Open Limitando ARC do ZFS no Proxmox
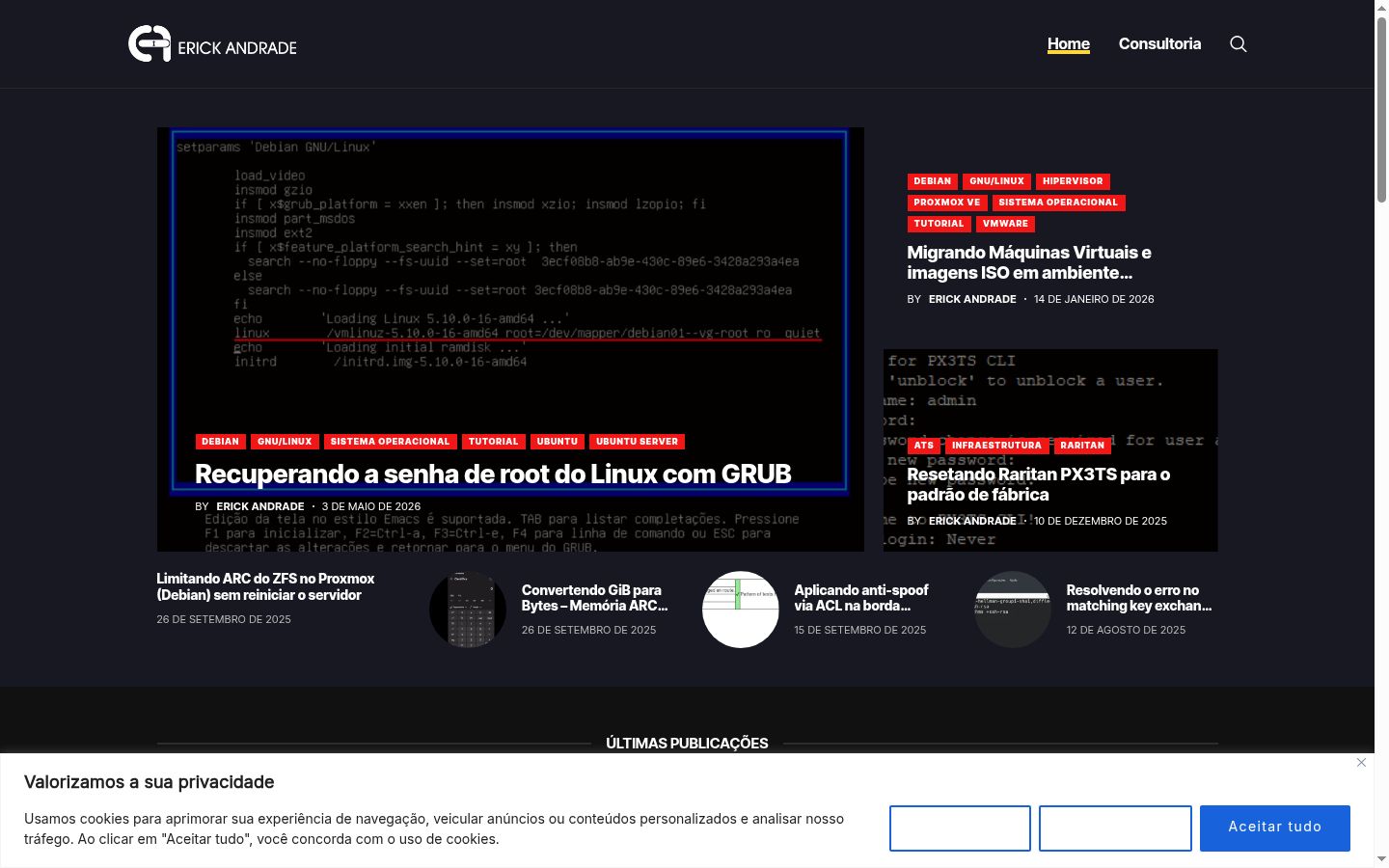1389x868 pixels. pos(265,586)
